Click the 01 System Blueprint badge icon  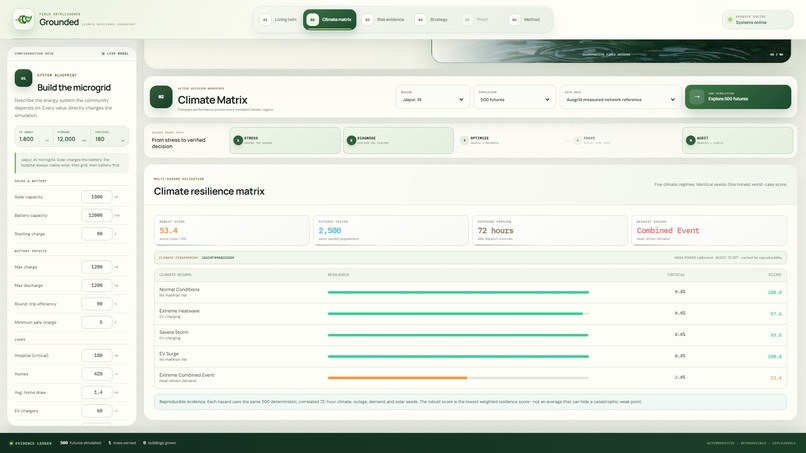click(x=23, y=78)
